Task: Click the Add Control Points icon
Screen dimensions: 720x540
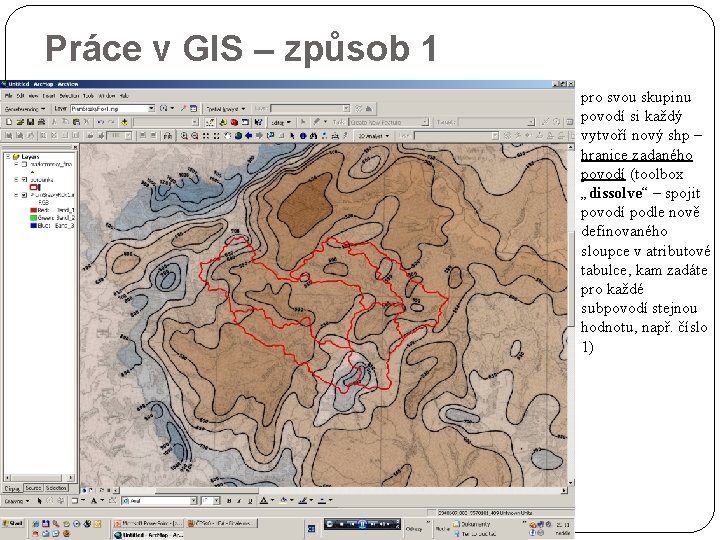Action: [x=183, y=109]
